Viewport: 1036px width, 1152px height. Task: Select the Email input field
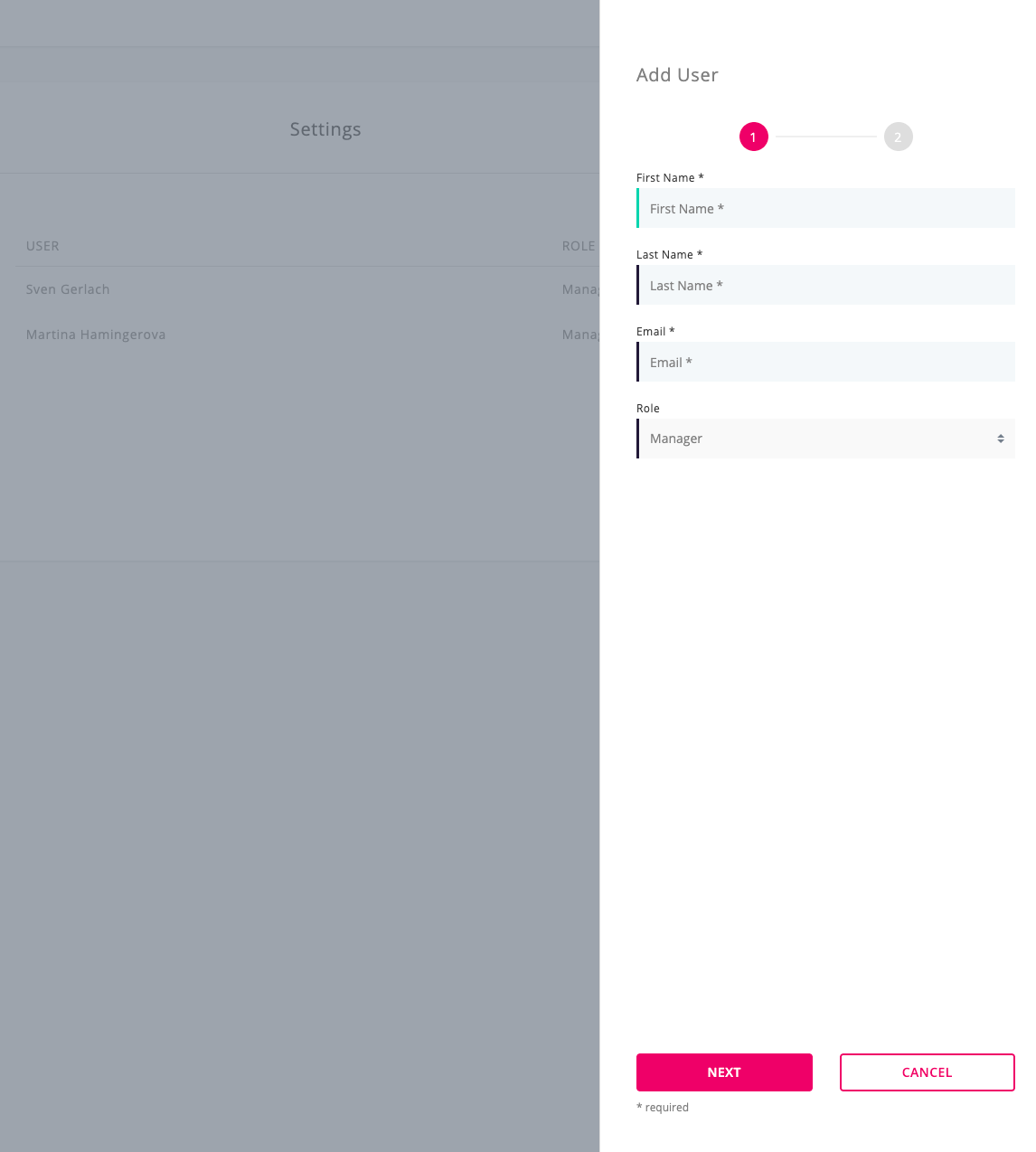825,362
